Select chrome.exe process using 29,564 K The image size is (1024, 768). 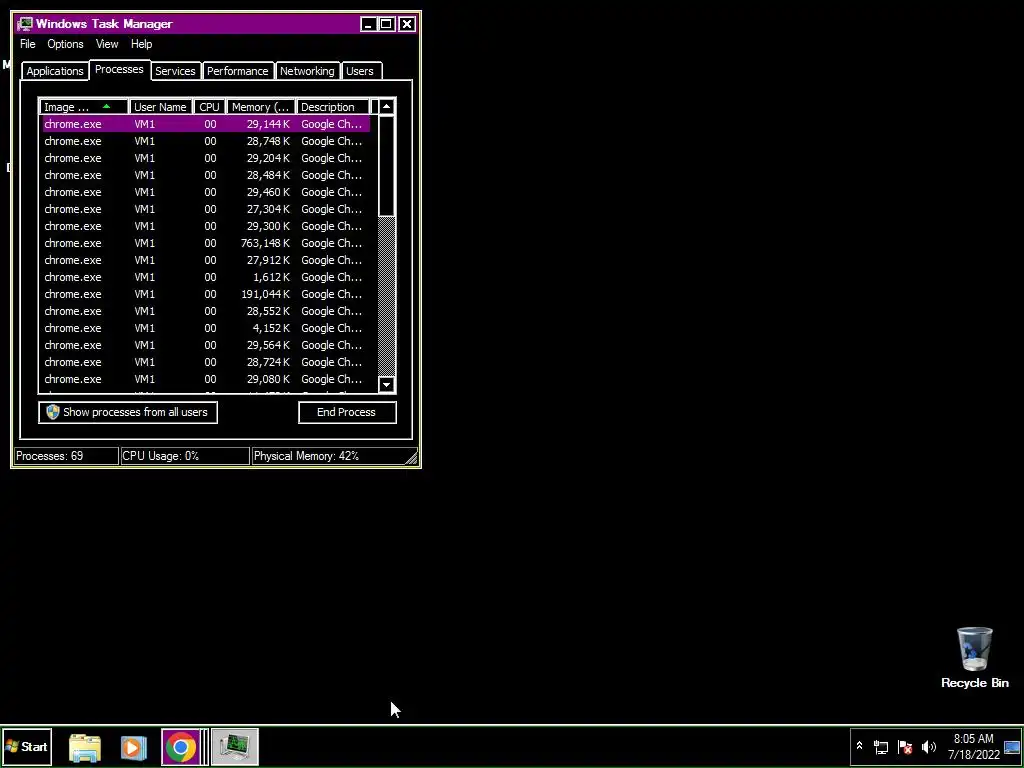[x=206, y=345]
